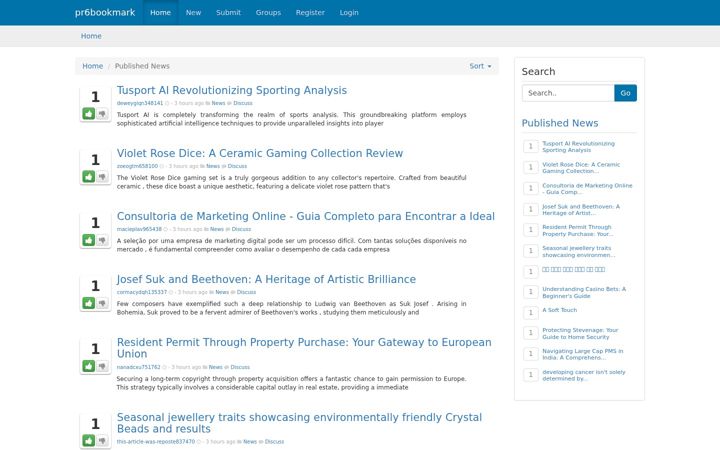Viewport: 720px width, 450px height.
Task: Click the News category under the Seasonal jewellery story
Action: (x=250, y=442)
